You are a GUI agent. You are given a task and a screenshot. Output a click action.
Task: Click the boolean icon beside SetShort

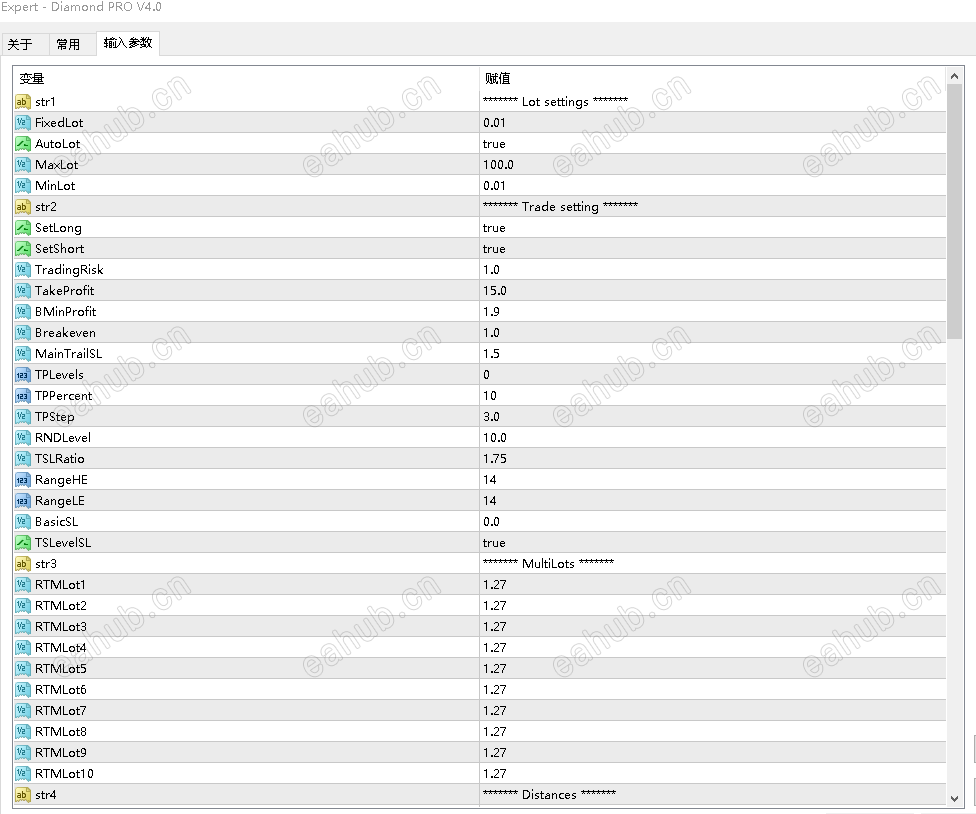coord(23,249)
